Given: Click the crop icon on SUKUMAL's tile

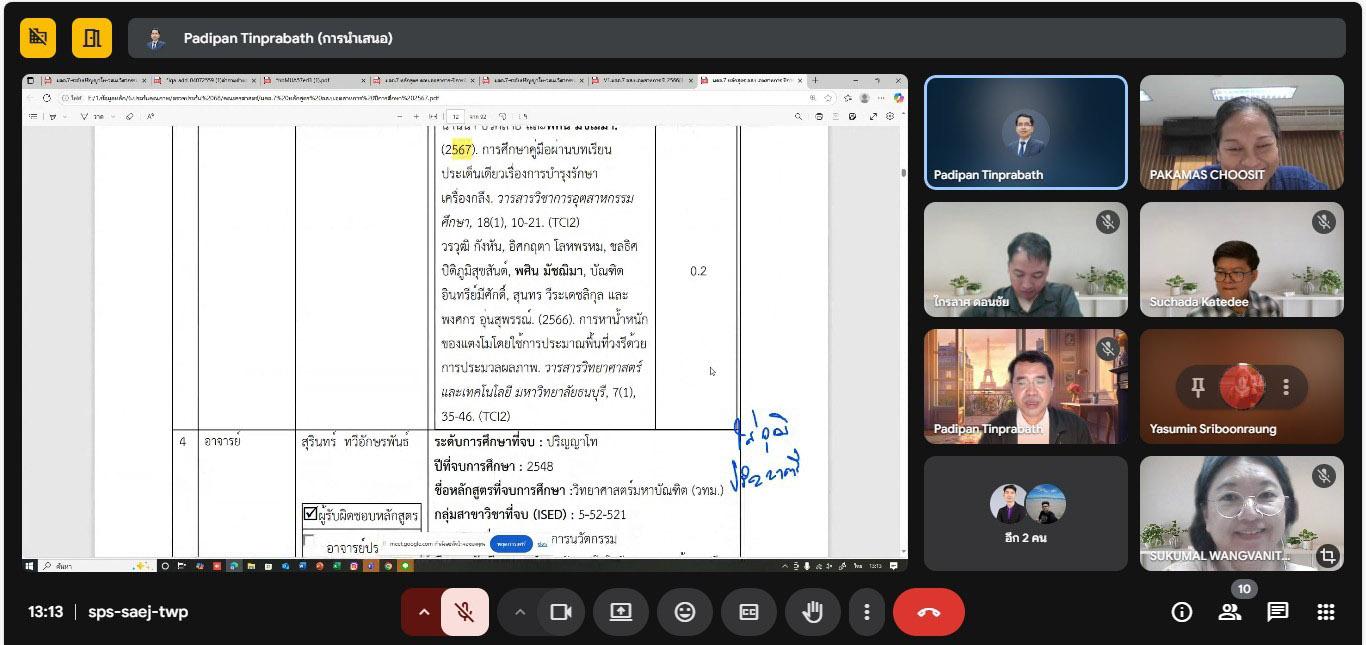Looking at the screenshot, I should click(x=1327, y=556).
